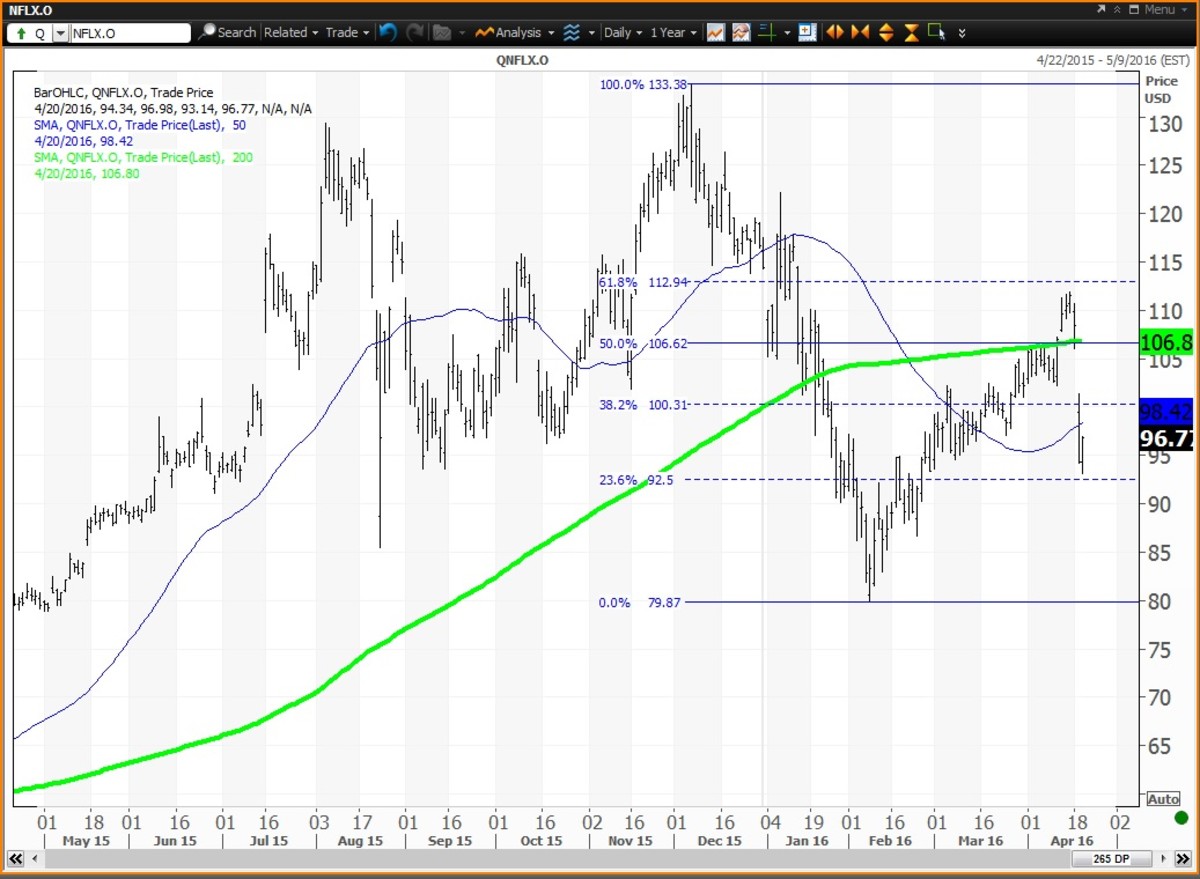Select the green crosshair cursor tool
The height and width of the screenshot is (879, 1200).
tap(767, 32)
